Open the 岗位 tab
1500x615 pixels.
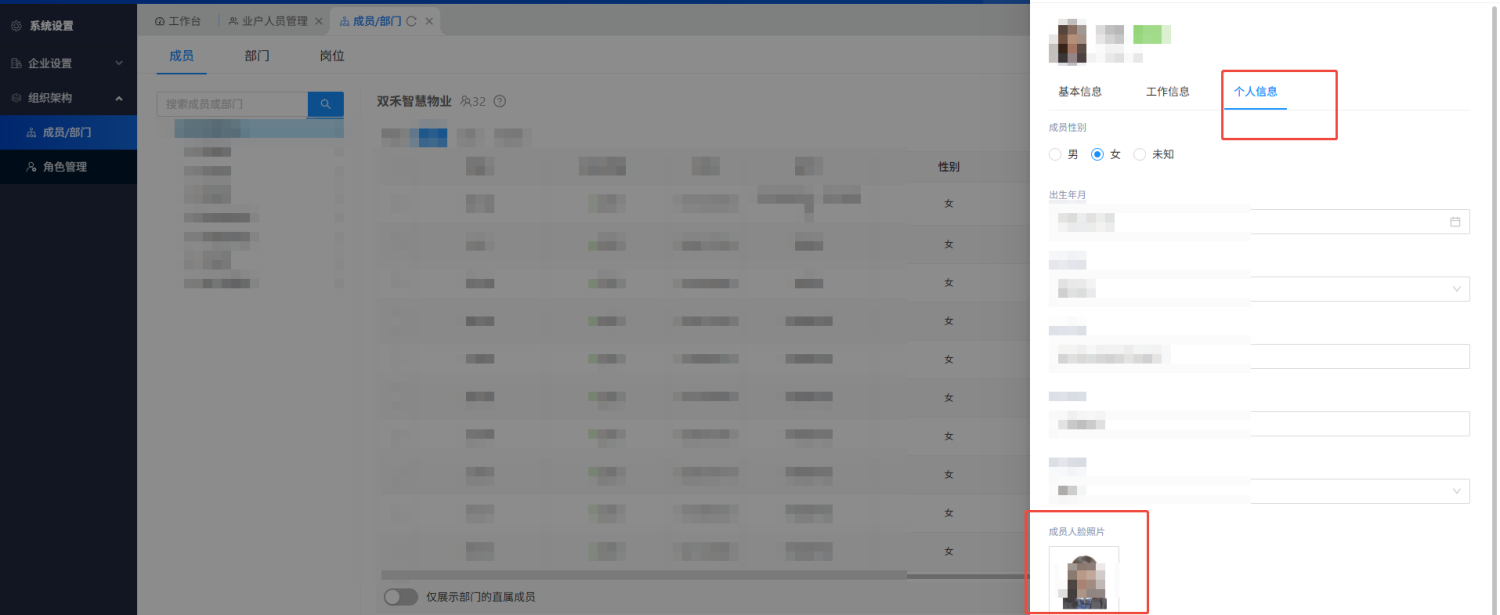pyautogui.click(x=332, y=56)
